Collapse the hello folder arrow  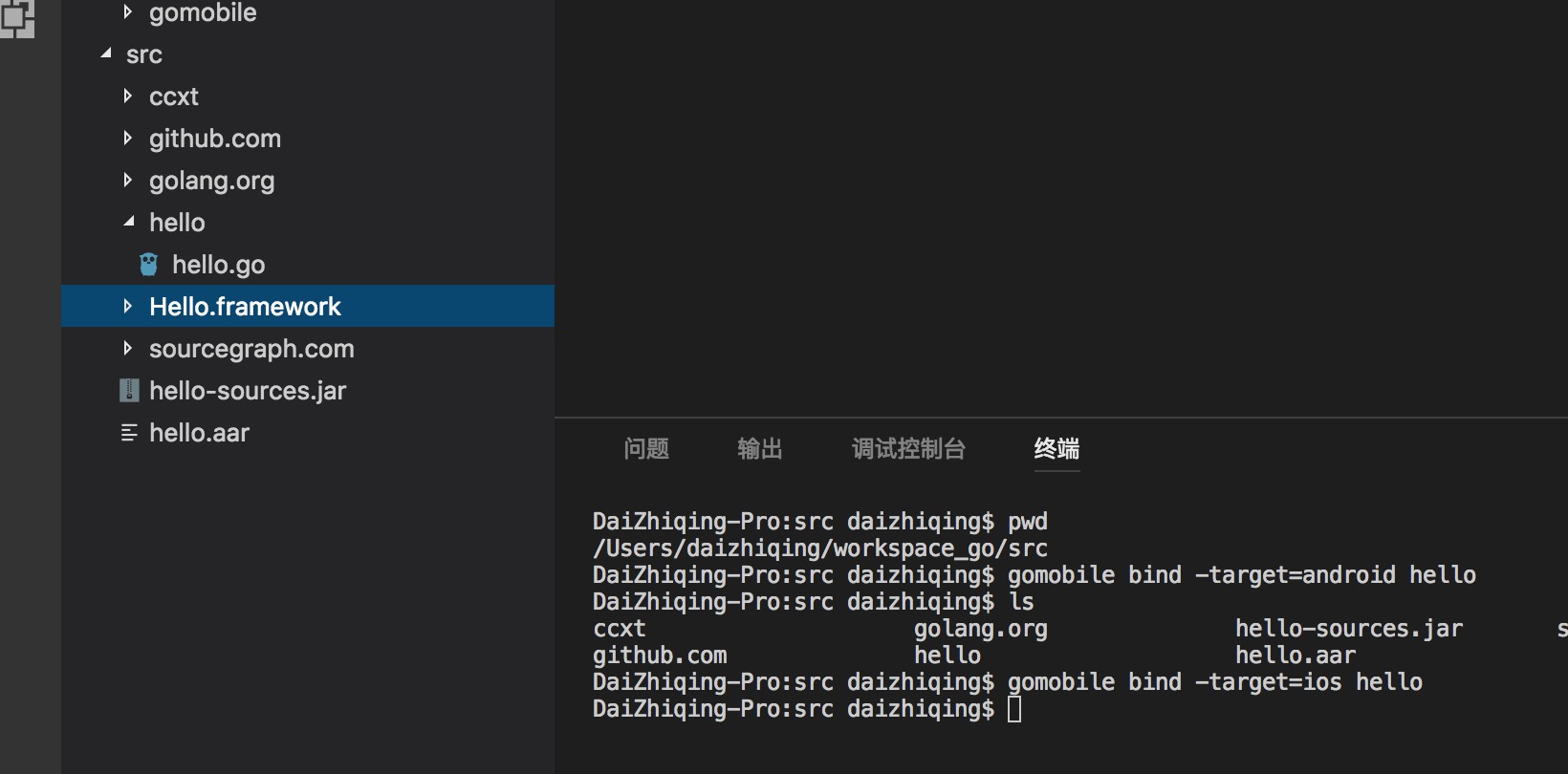(x=128, y=223)
